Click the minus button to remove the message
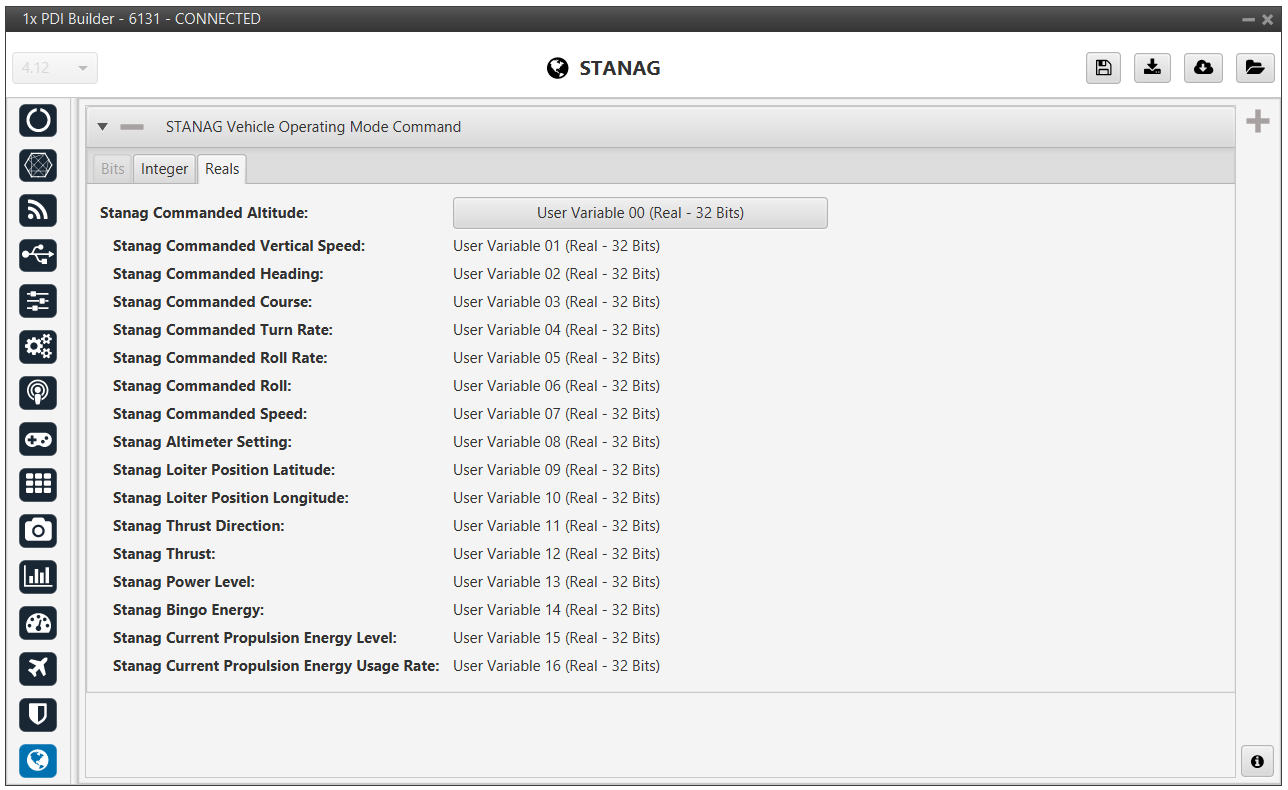This screenshot has width=1288, height=790. 132,127
